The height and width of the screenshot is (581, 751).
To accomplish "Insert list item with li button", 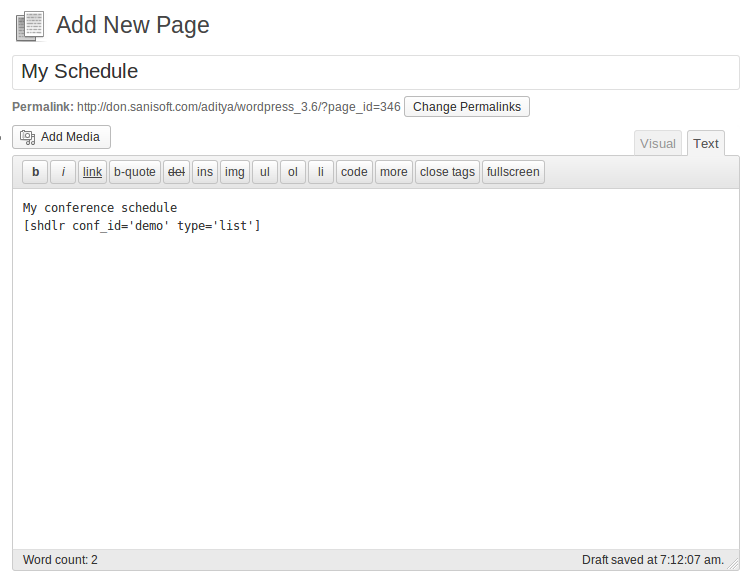I will click(321, 172).
